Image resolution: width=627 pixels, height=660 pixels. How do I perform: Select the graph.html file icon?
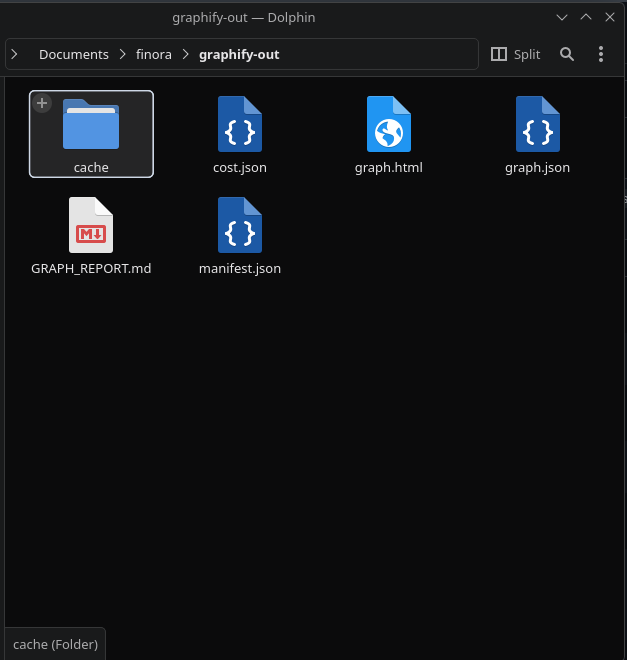pos(389,124)
